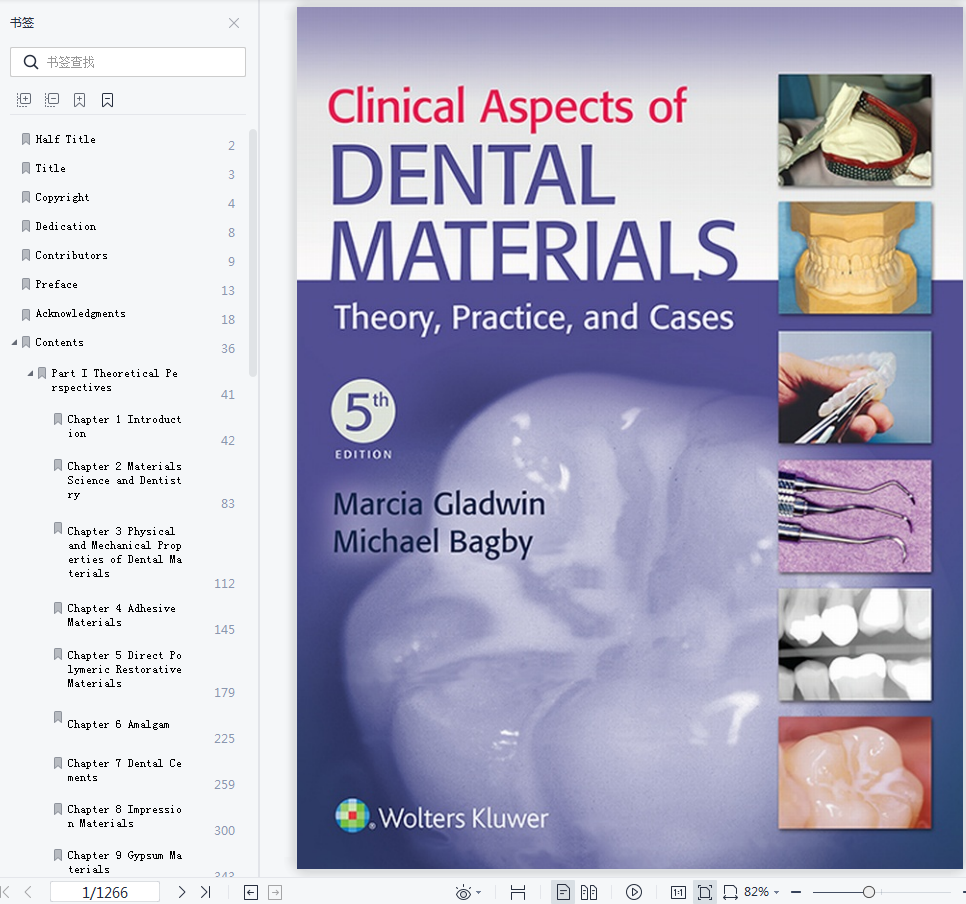Toggle fit width reading layout icon

(518, 892)
